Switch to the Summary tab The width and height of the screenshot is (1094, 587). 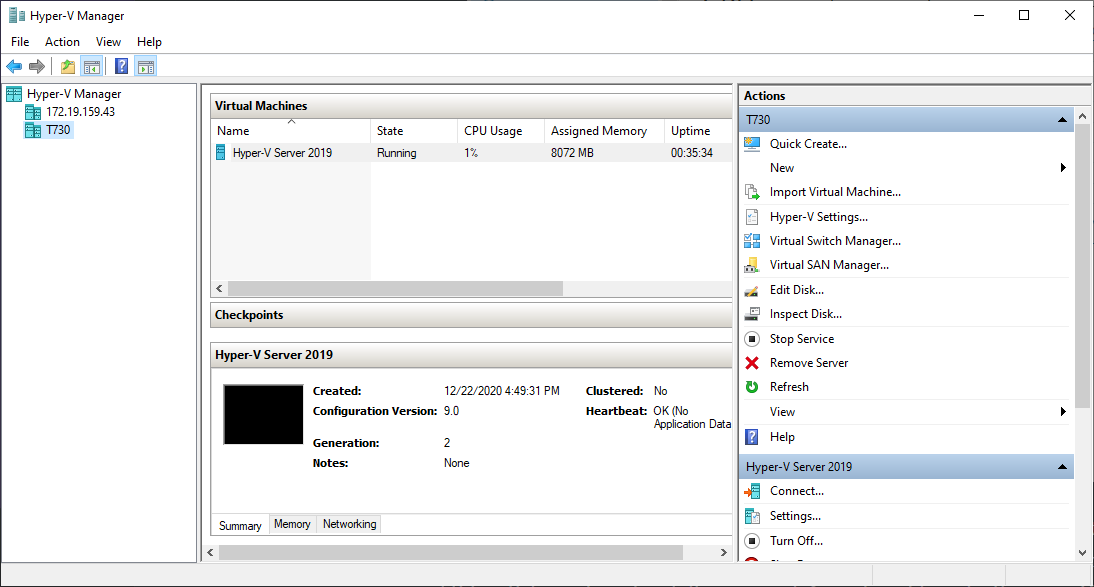coord(240,526)
